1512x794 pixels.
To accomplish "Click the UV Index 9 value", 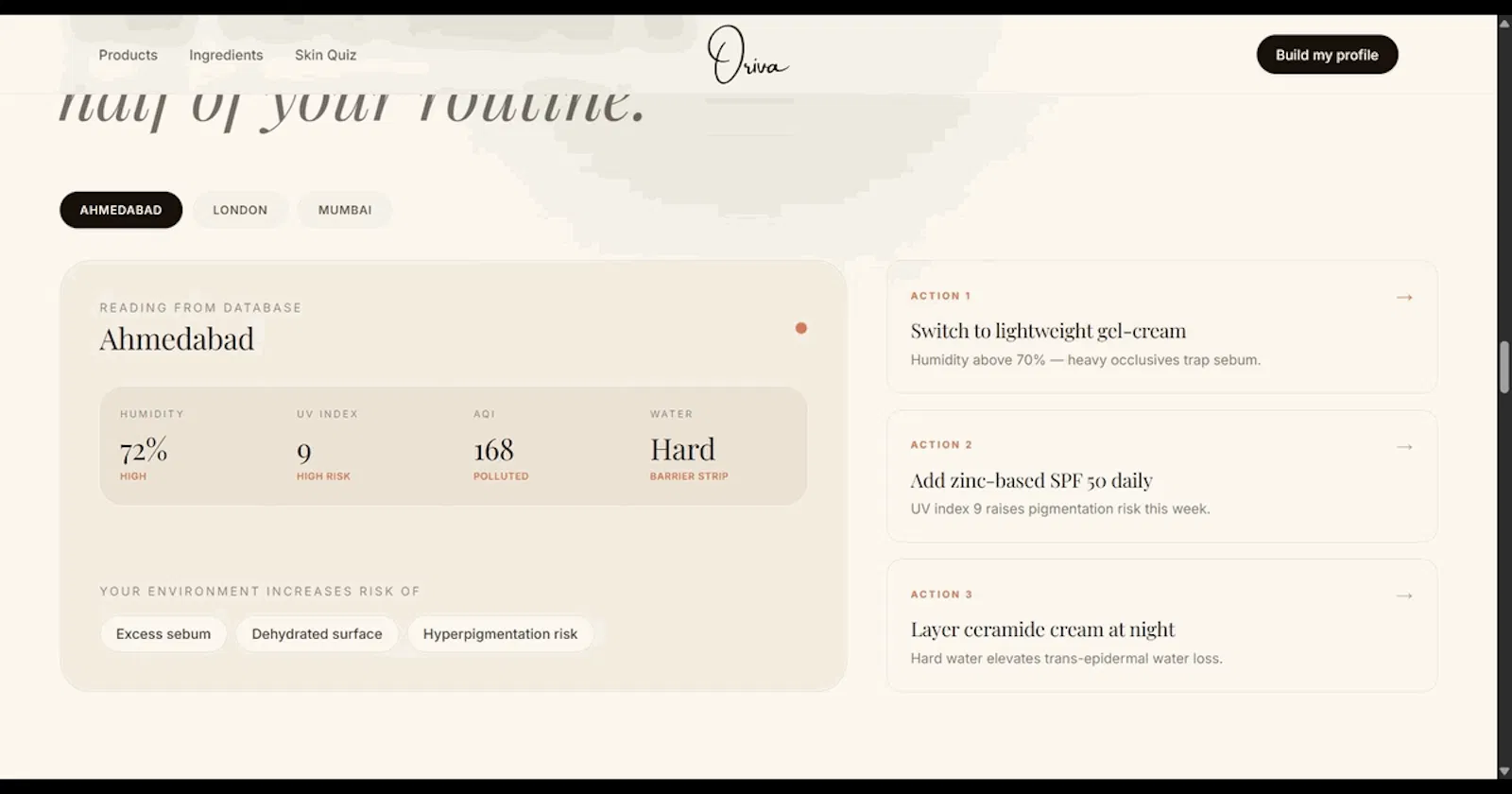I will (x=304, y=453).
